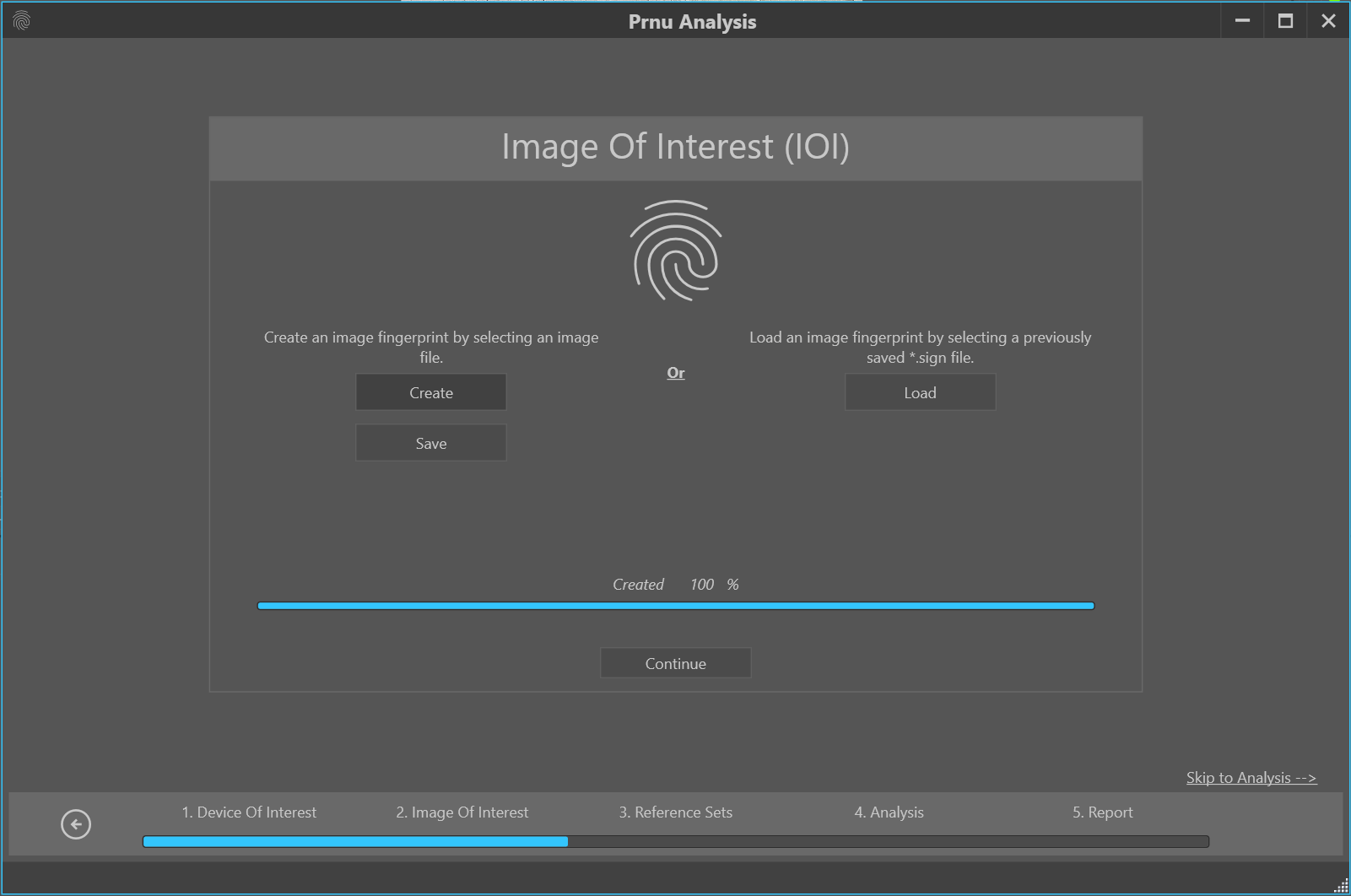Click the Create fingerprint button
This screenshot has width=1351, height=896.
click(x=431, y=392)
